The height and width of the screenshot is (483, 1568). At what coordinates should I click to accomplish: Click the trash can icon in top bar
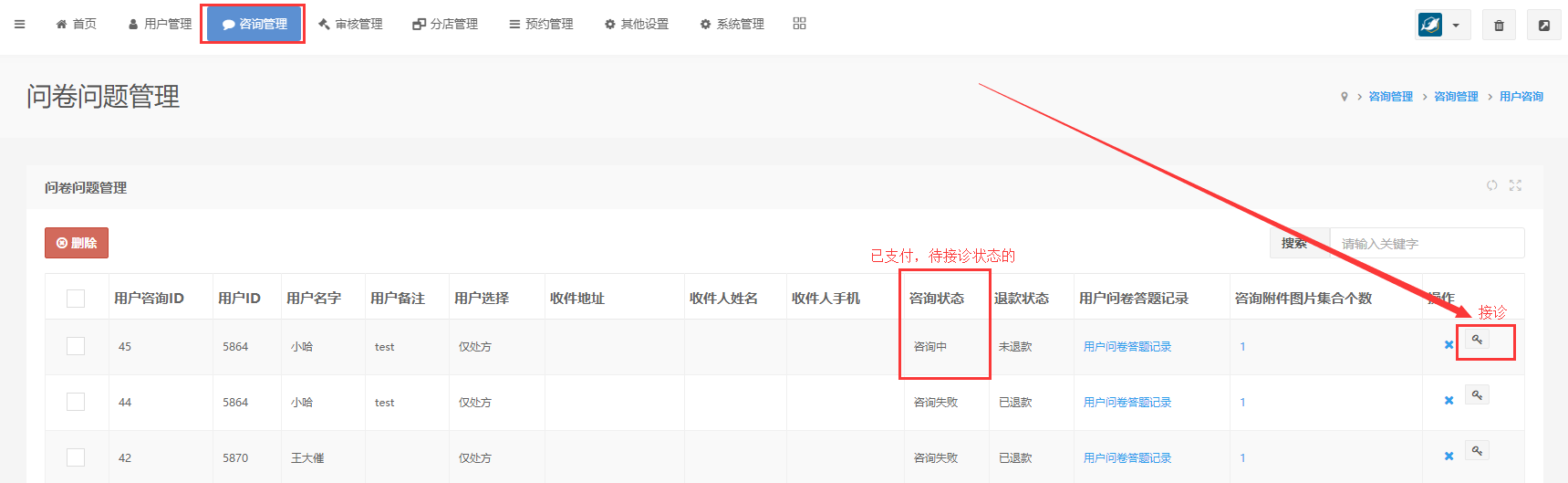(x=1499, y=26)
